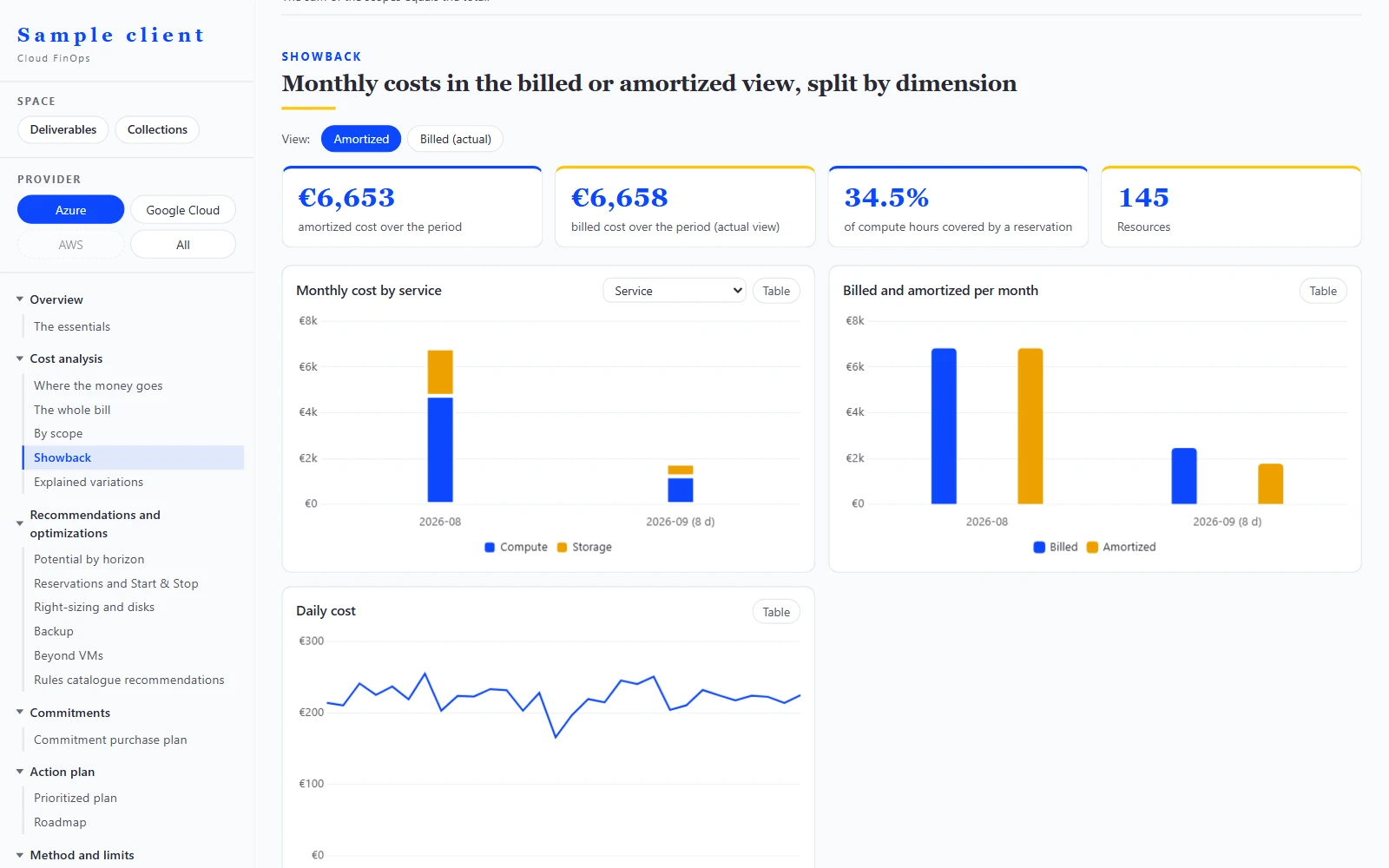Open the Collections space
Screen dimensions: 1389x868
(x=157, y=129)
